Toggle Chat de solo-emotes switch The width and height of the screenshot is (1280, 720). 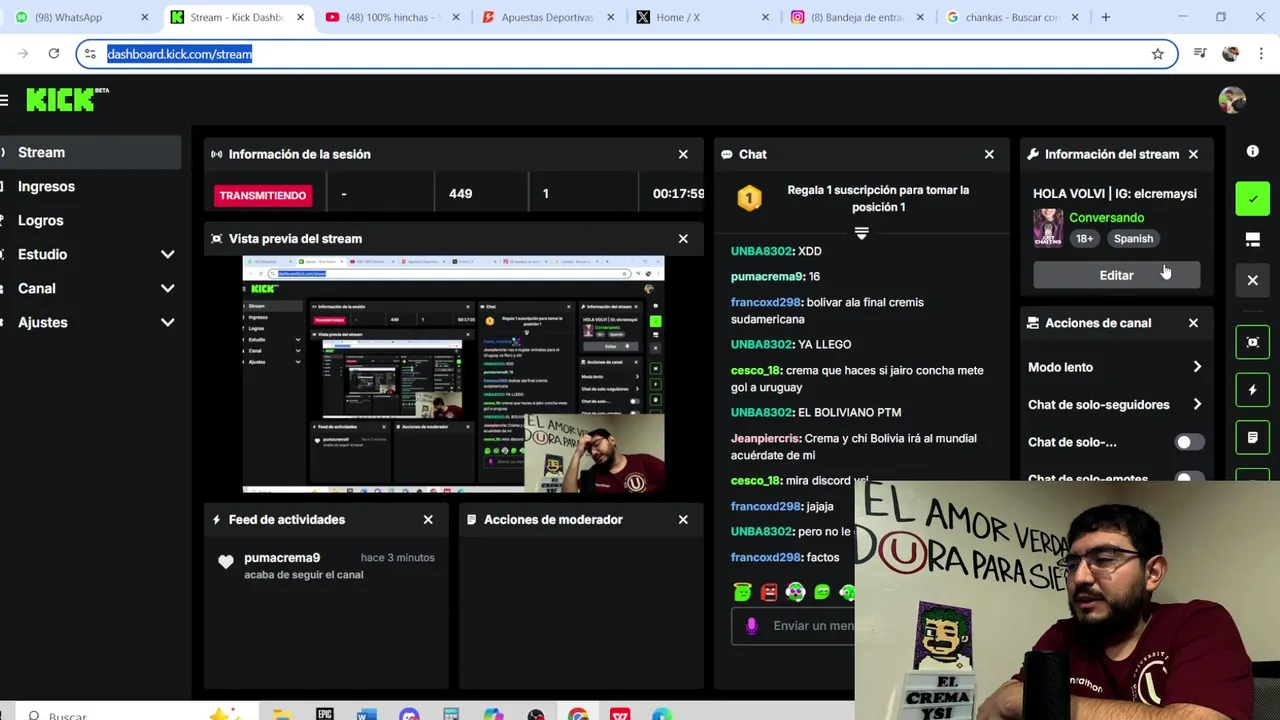1188,479
